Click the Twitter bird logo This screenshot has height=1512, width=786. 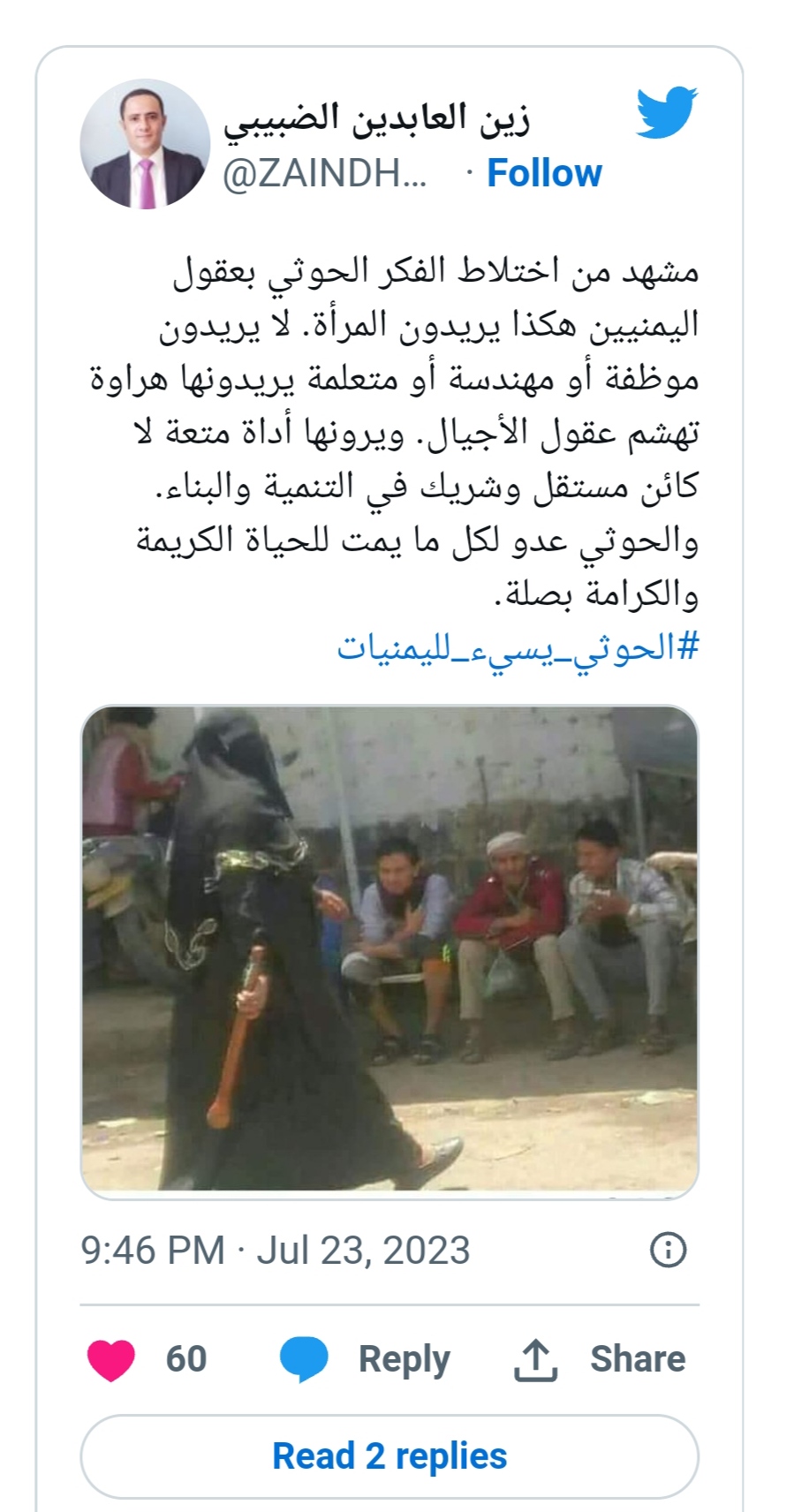pyautogui.click(x=667, y=112)
